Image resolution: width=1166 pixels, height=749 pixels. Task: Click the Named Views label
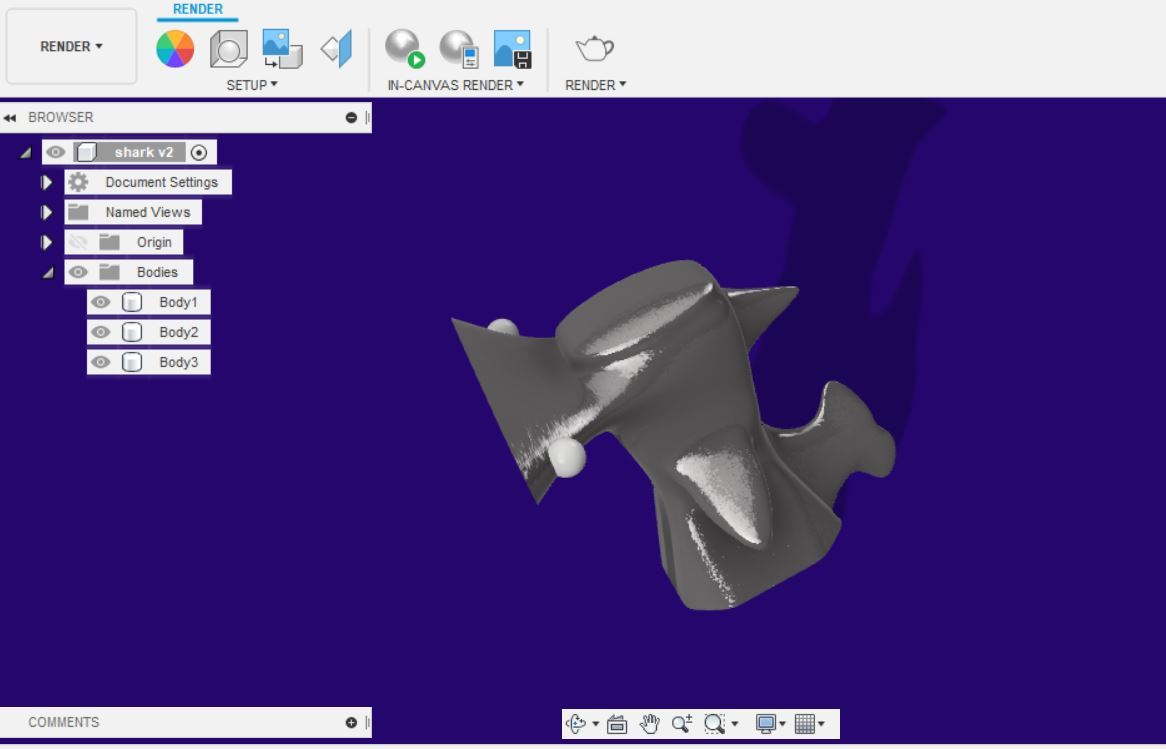pyautogui.click(x=148, y=212)
